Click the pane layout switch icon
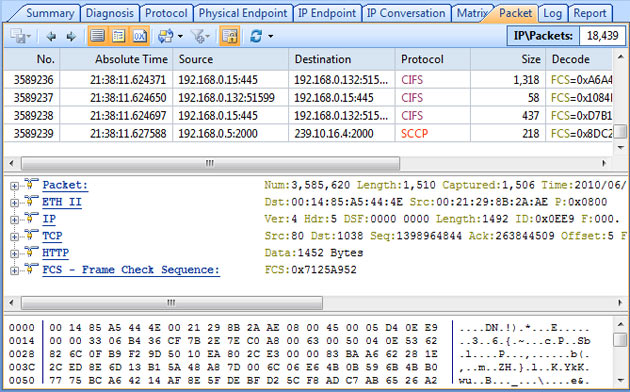This screenshot has height=392, width=630. [x=165, y=36]
